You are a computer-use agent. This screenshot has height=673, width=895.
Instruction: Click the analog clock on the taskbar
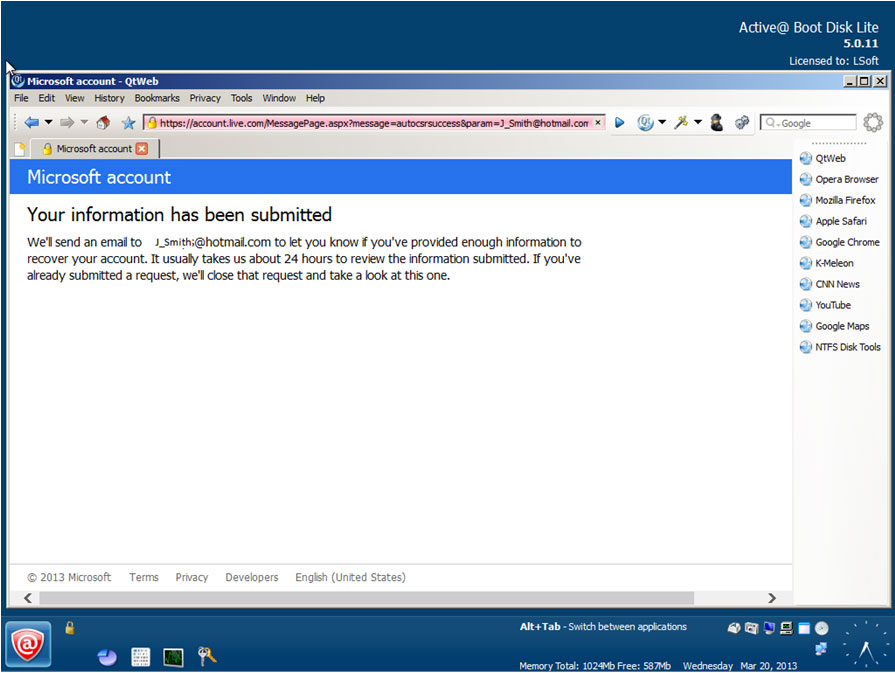[866, 645]
